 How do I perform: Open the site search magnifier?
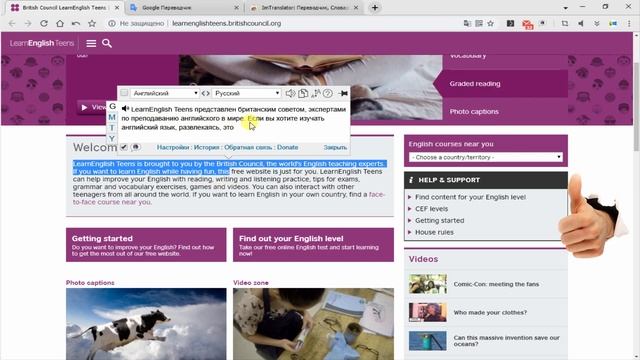[x=107, y=43]
